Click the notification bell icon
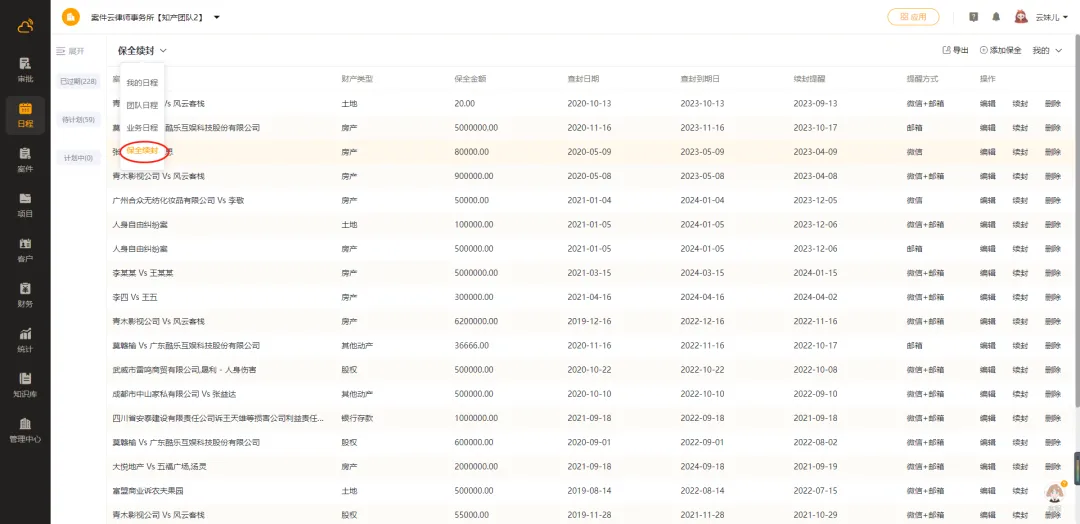The image size is (1080, 524). coord(996,17)
